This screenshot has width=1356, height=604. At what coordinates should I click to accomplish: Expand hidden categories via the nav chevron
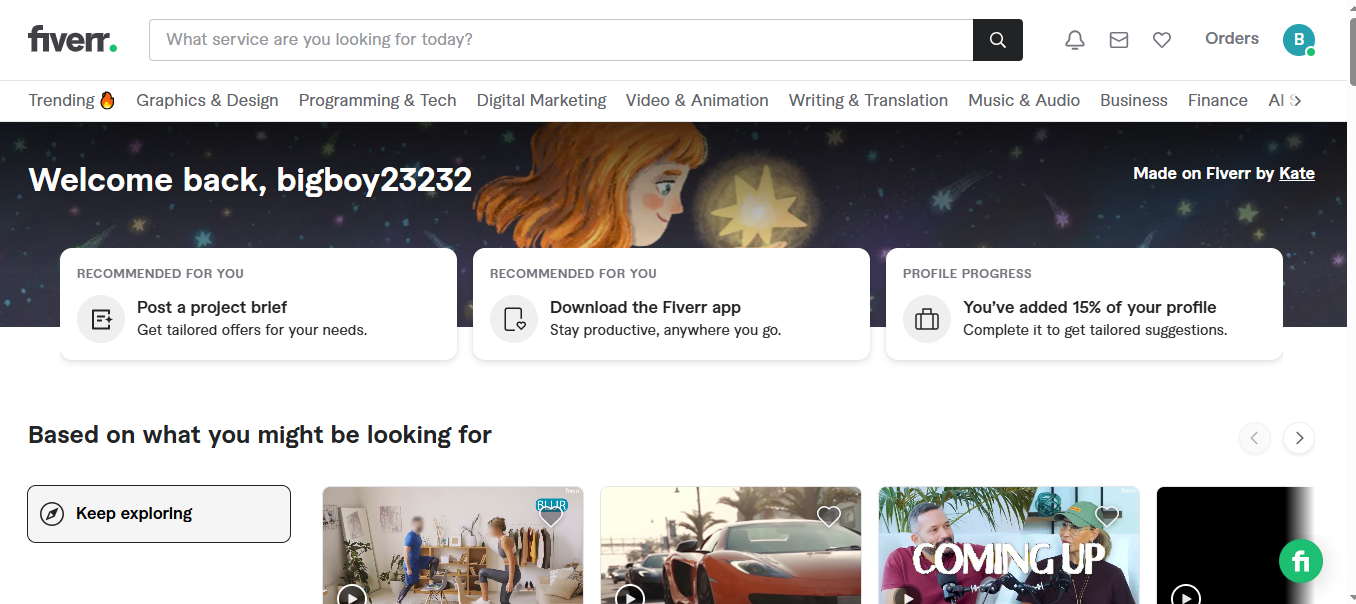coord(1295,100)
